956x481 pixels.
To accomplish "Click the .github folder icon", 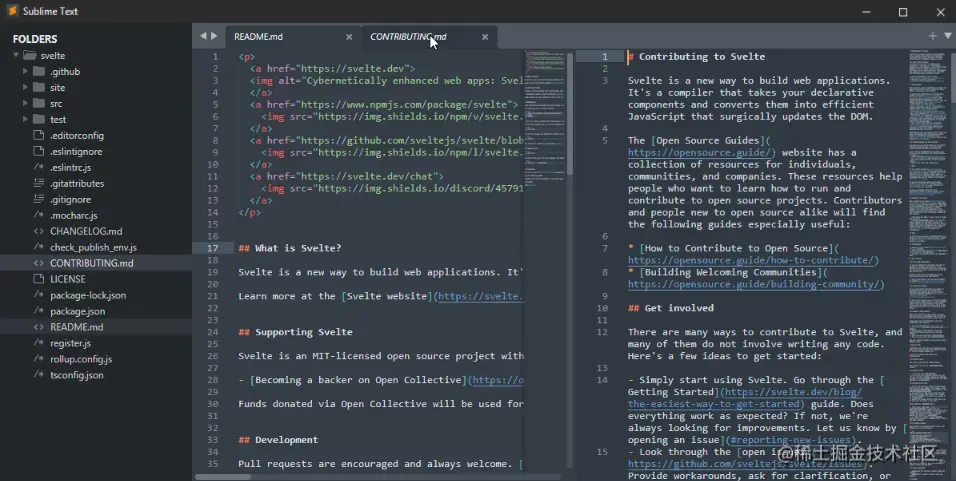I will click(39, 71).
